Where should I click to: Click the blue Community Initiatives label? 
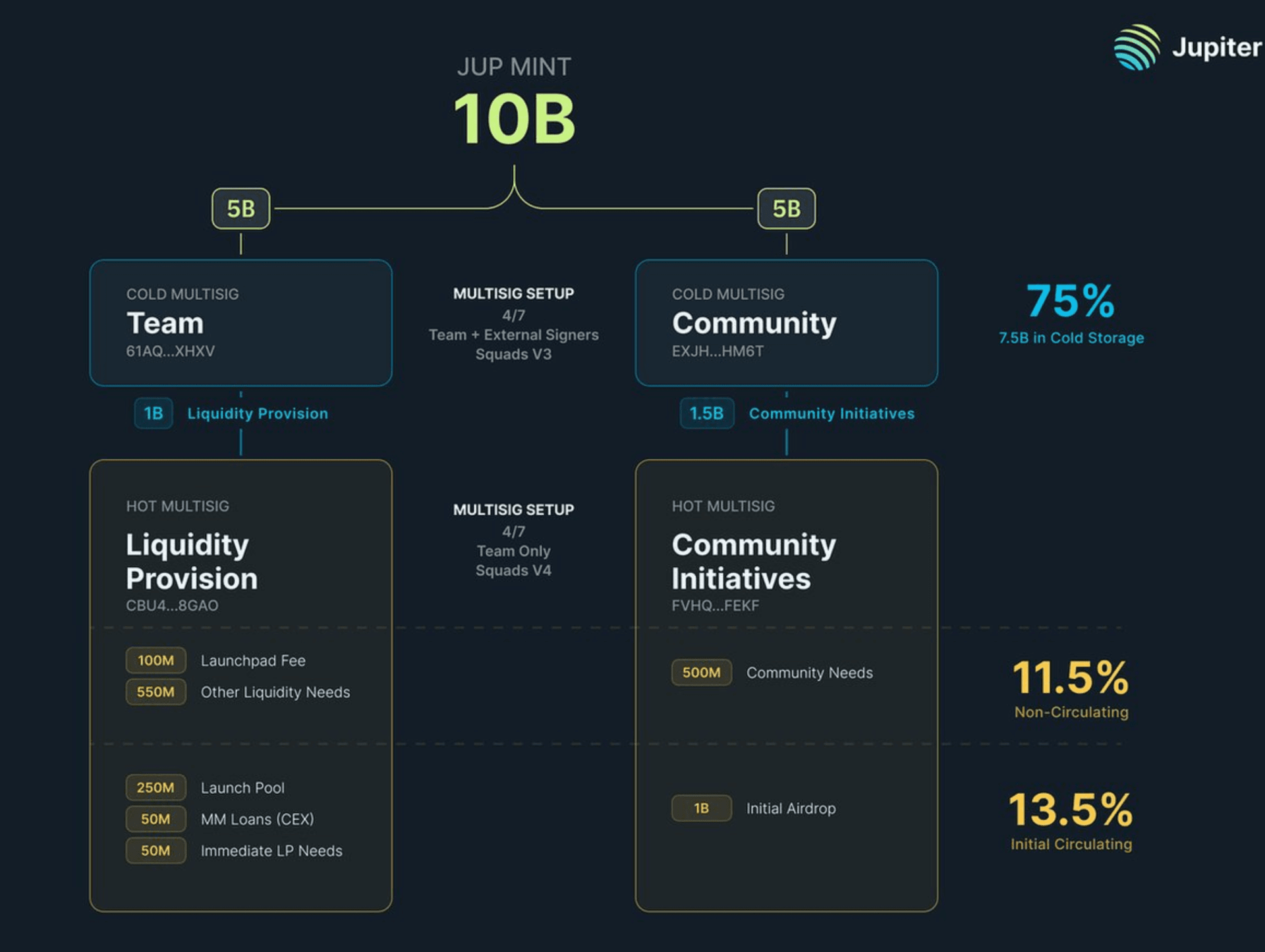tap(831, 414)
